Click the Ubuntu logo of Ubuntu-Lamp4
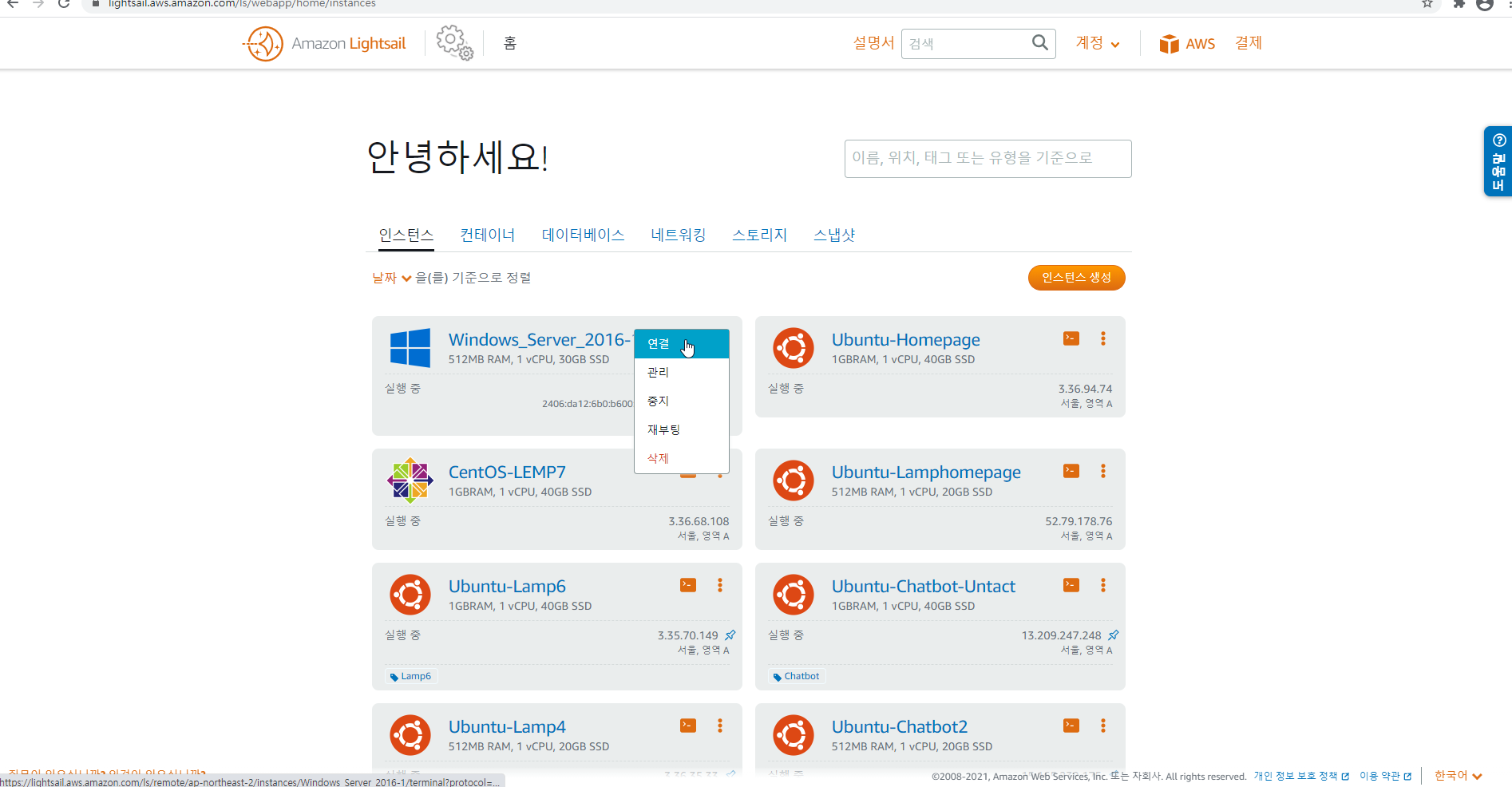The height and width of the screenshot is (787, 1512). coord(410,735)
